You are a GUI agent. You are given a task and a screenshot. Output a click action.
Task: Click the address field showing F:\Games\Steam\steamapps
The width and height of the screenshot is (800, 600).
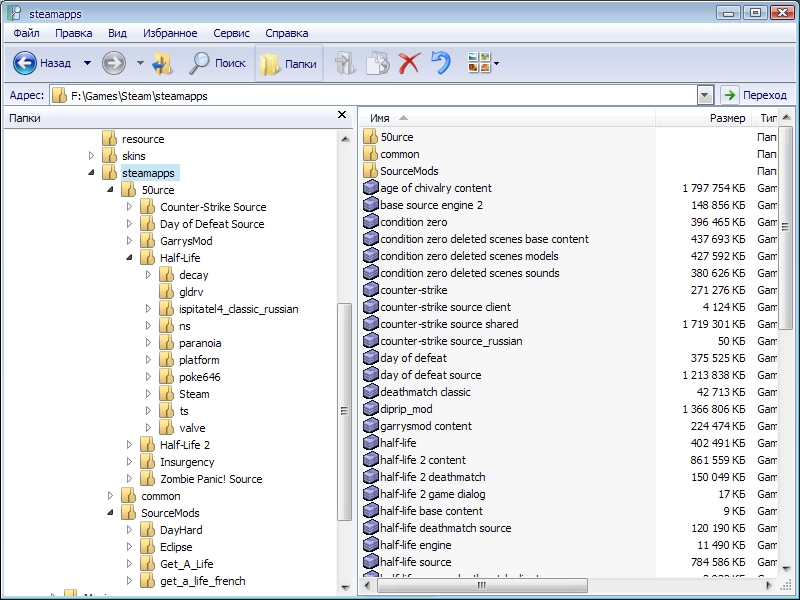click(x=380, y=95)
